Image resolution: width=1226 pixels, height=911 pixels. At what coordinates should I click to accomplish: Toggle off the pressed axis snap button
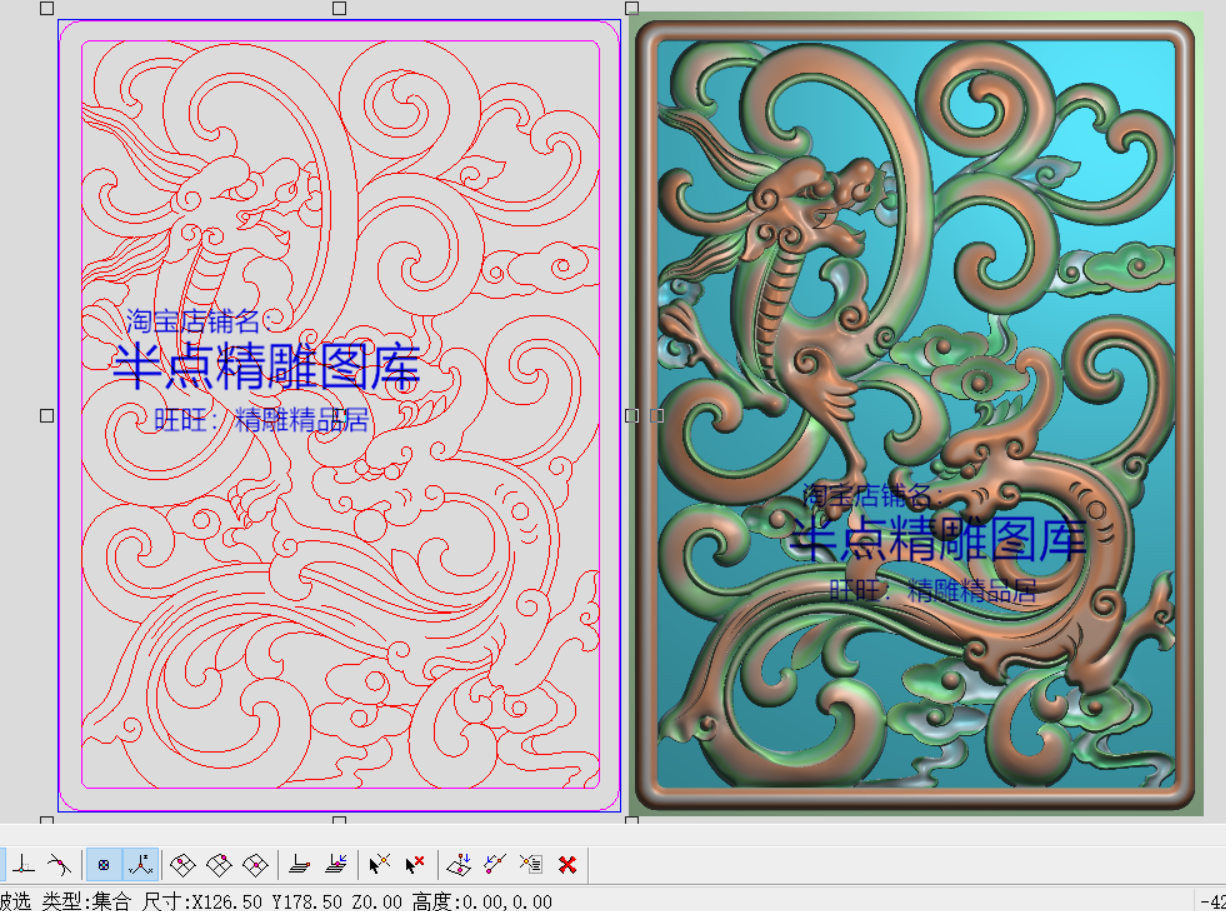[141, 864]
